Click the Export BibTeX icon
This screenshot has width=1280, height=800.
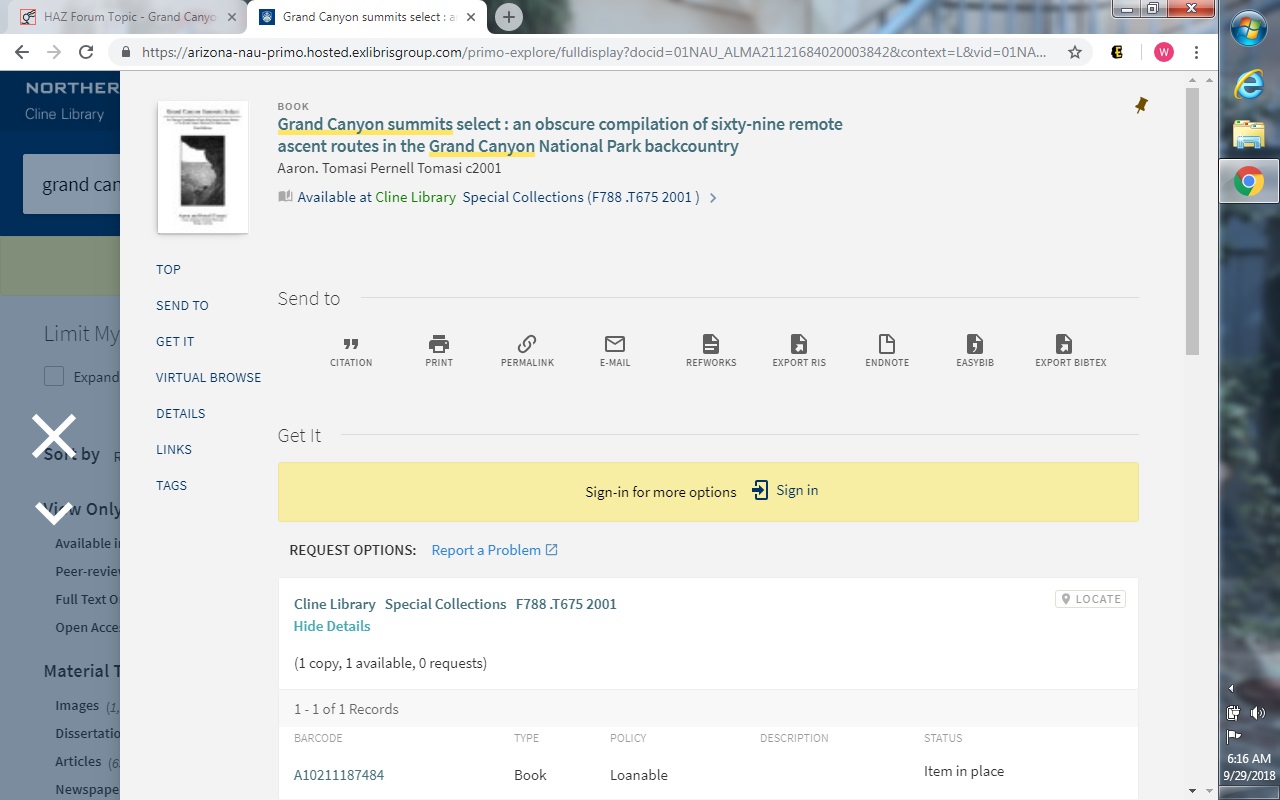point(1064,345)
